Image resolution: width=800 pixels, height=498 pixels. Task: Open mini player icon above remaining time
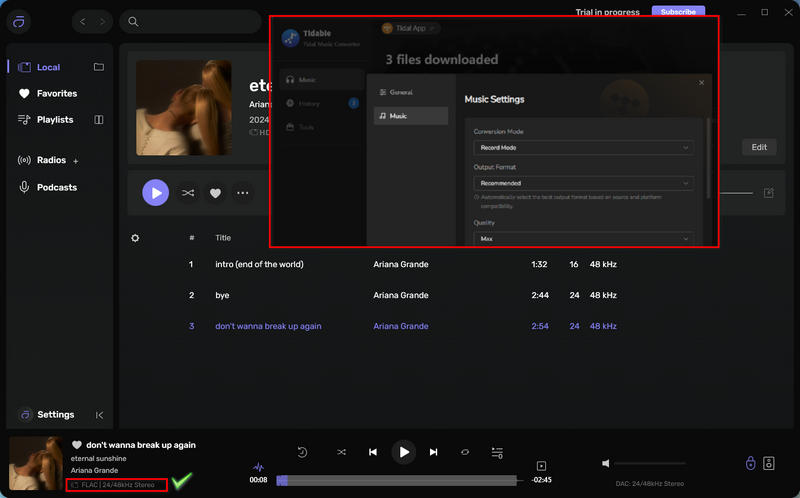click(x=541, y=466)
